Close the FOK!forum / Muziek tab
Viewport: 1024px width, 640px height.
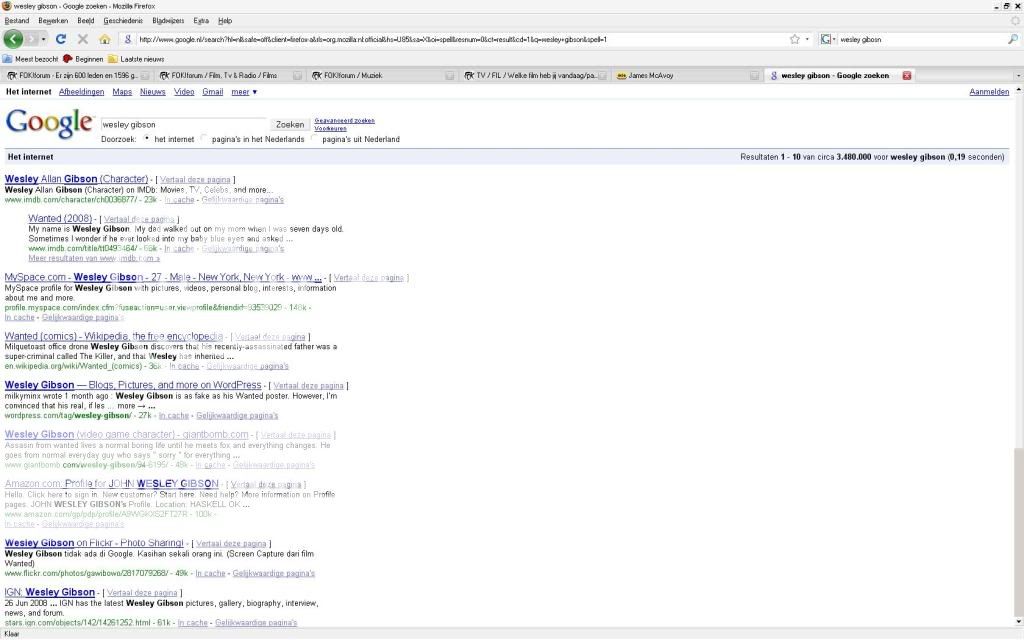point(450,76)
